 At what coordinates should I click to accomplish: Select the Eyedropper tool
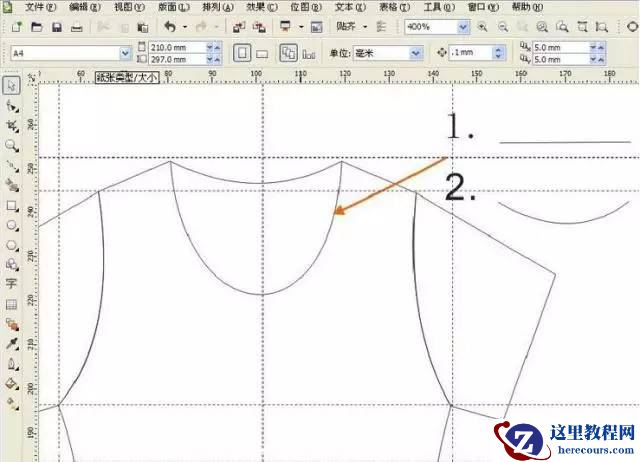(12, 344)
